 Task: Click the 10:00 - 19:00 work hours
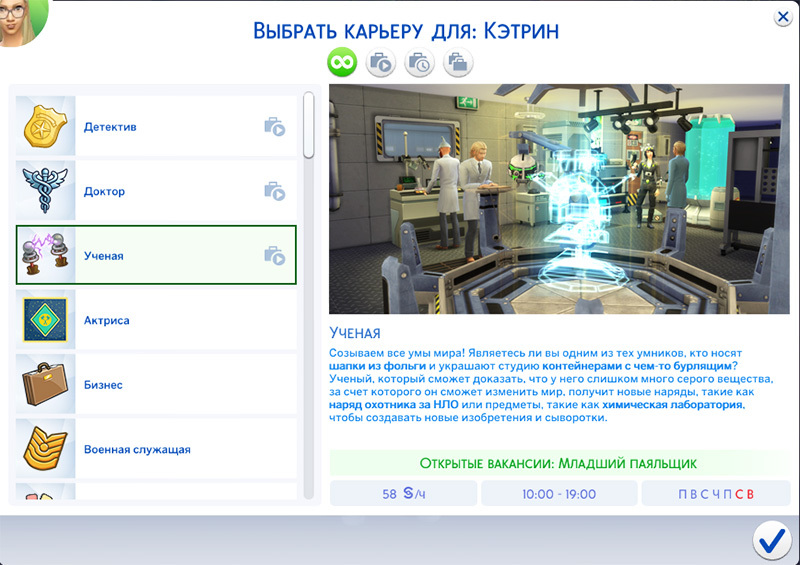point(559,494)
